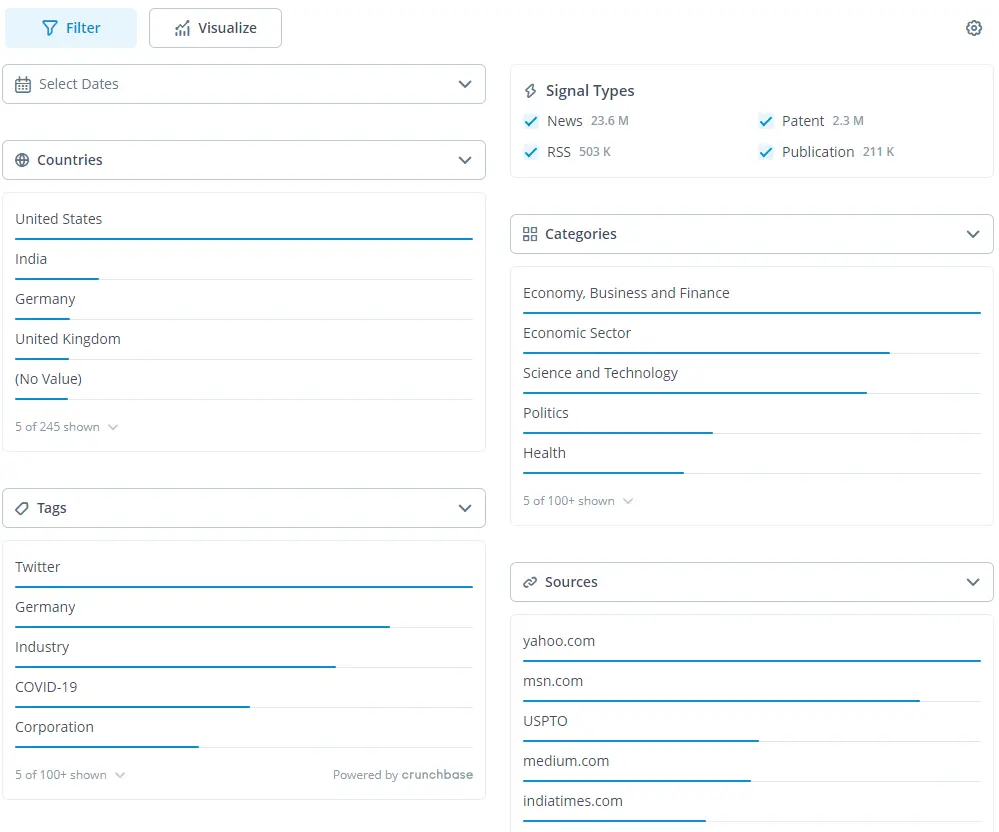The image size is (999, 832).
Task: Expand the Categories dropdown chevron
Action: click(973, 234)
